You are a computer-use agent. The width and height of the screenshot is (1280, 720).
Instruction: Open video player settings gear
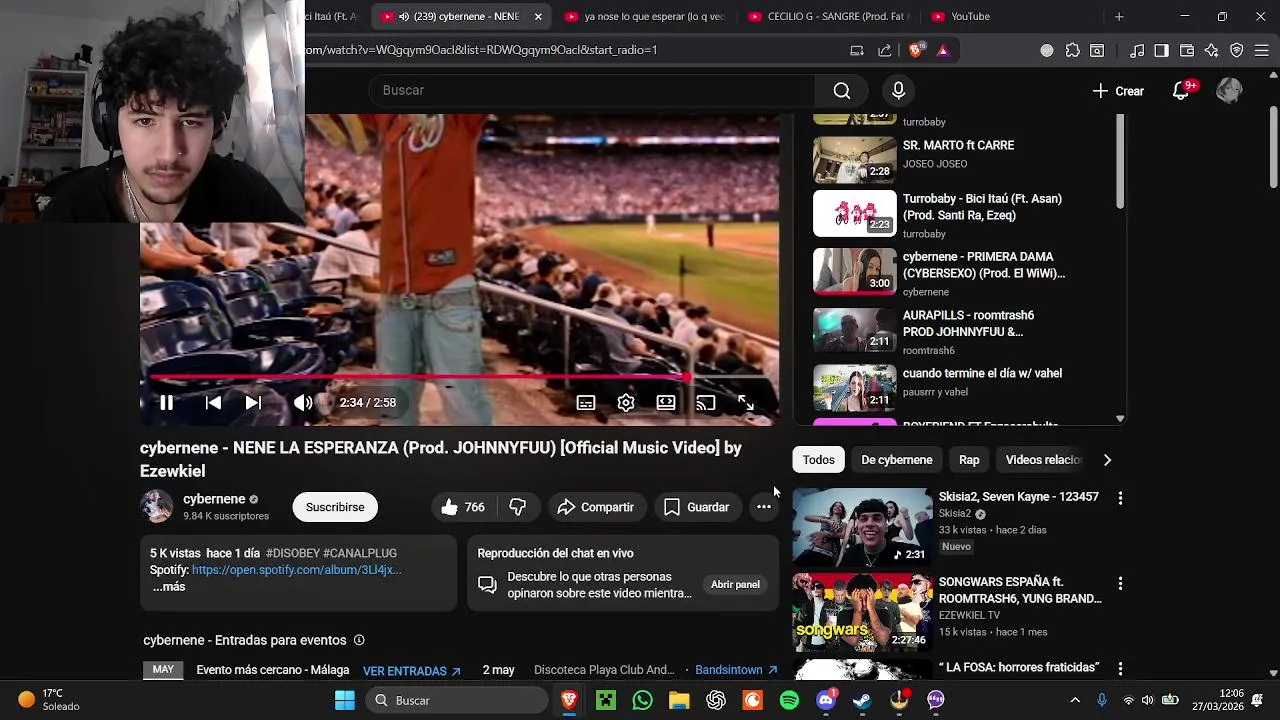[626, 403]
